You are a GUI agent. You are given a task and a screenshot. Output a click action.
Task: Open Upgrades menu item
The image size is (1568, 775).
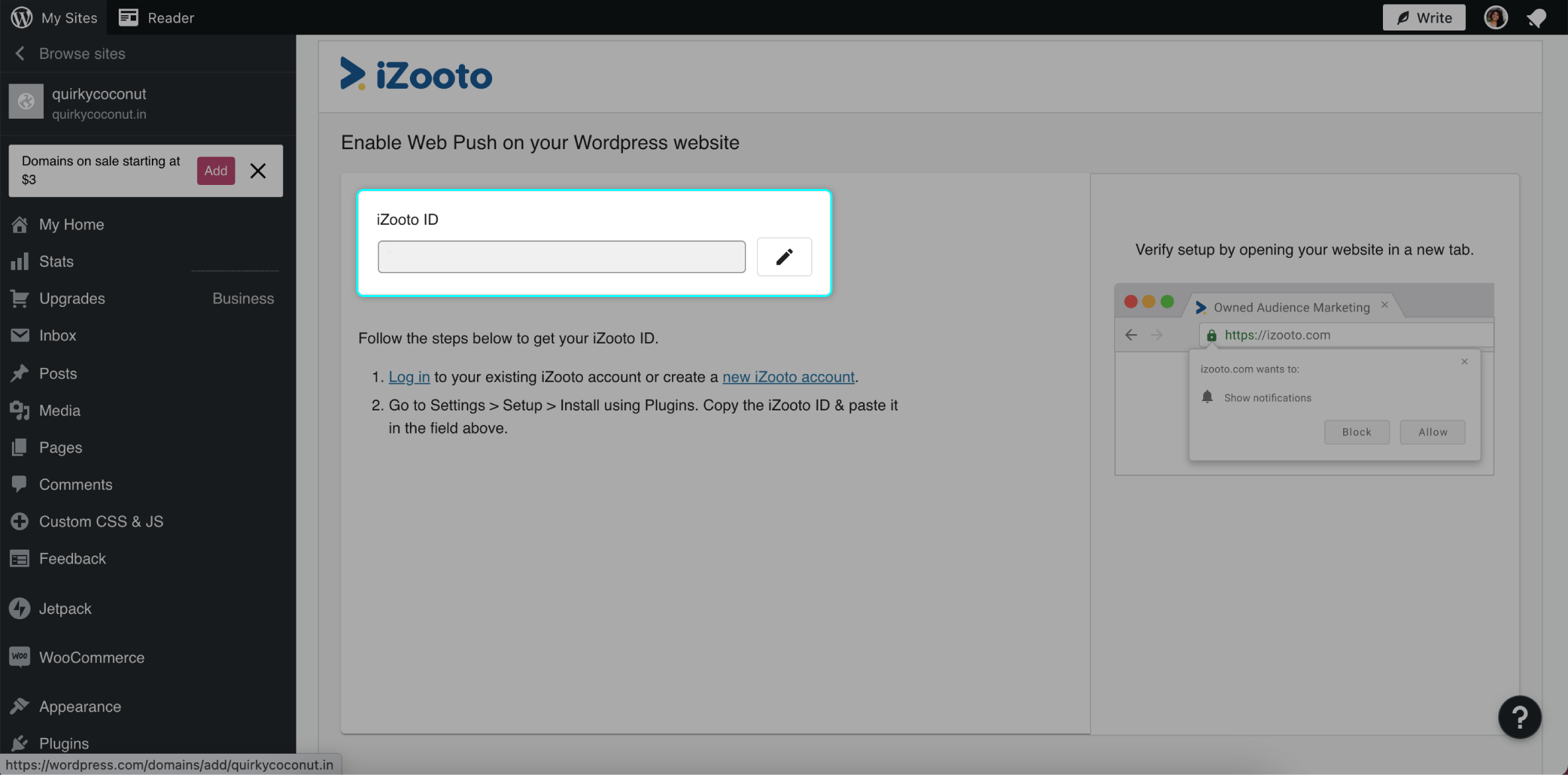pyautogui.click(x=72, y=299)
